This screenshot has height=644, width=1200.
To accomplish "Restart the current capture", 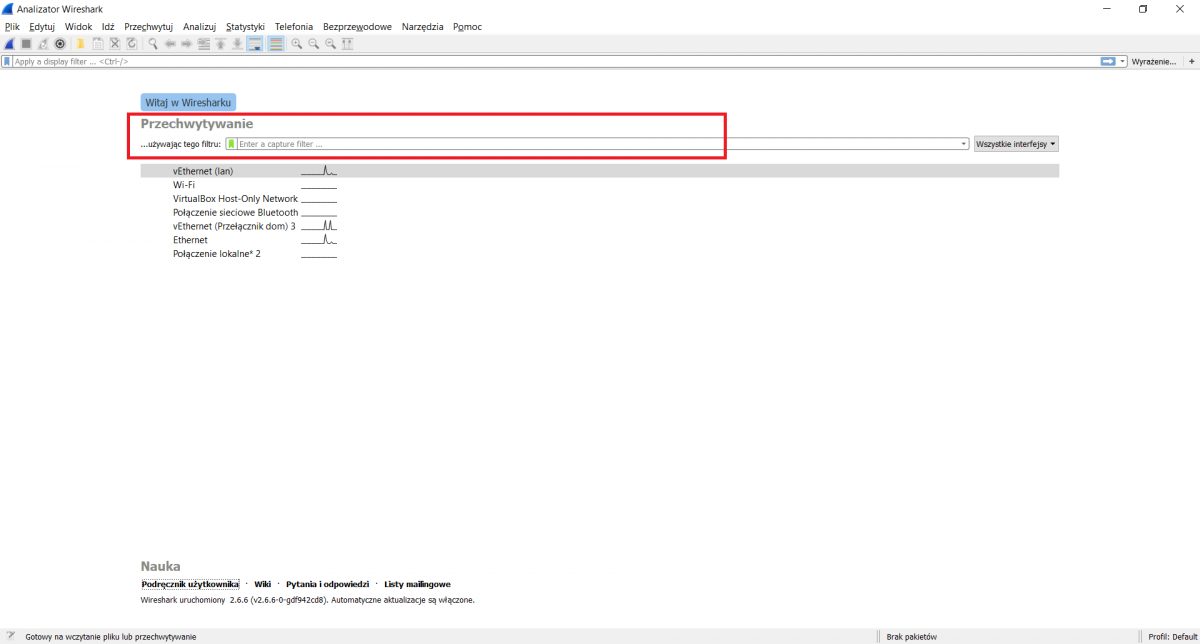I will [x=43, y=44].
